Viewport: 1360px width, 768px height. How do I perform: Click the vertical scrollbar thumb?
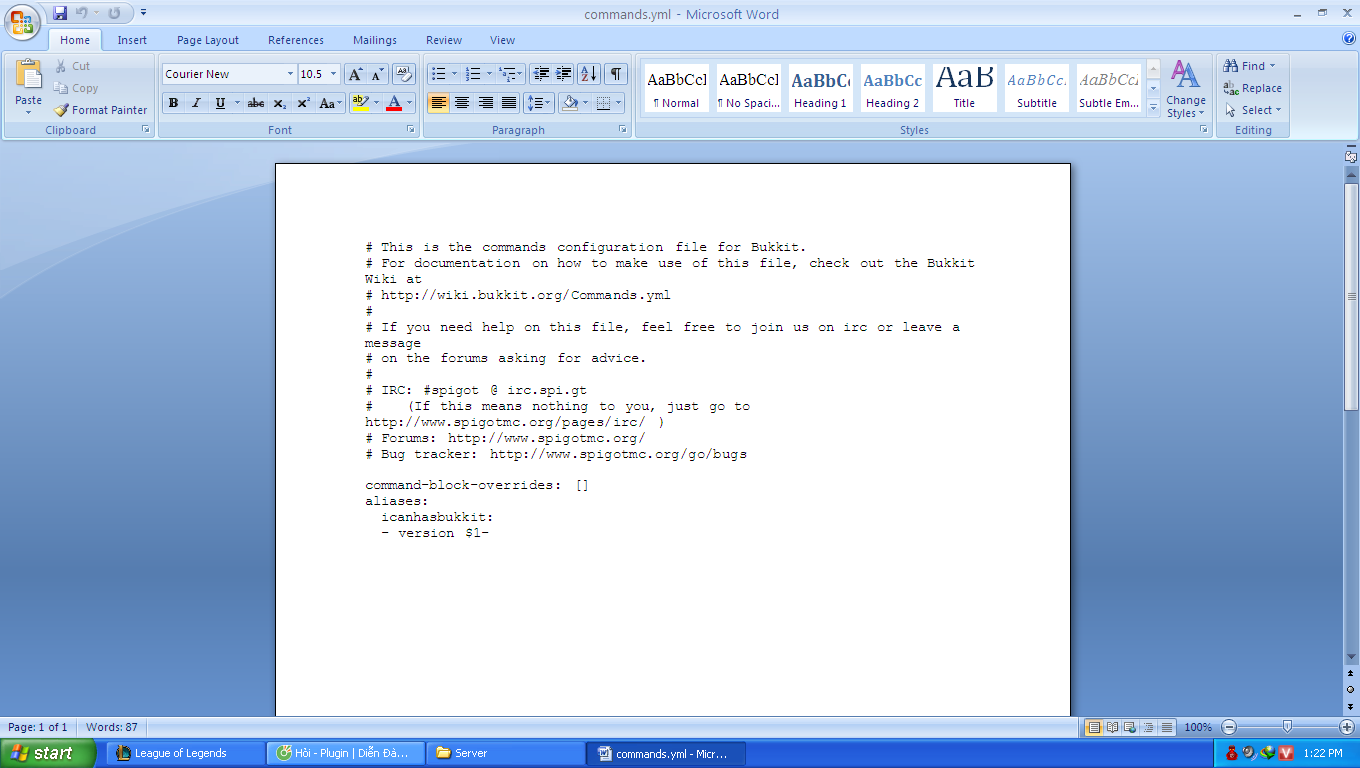tap(1351, 295)
